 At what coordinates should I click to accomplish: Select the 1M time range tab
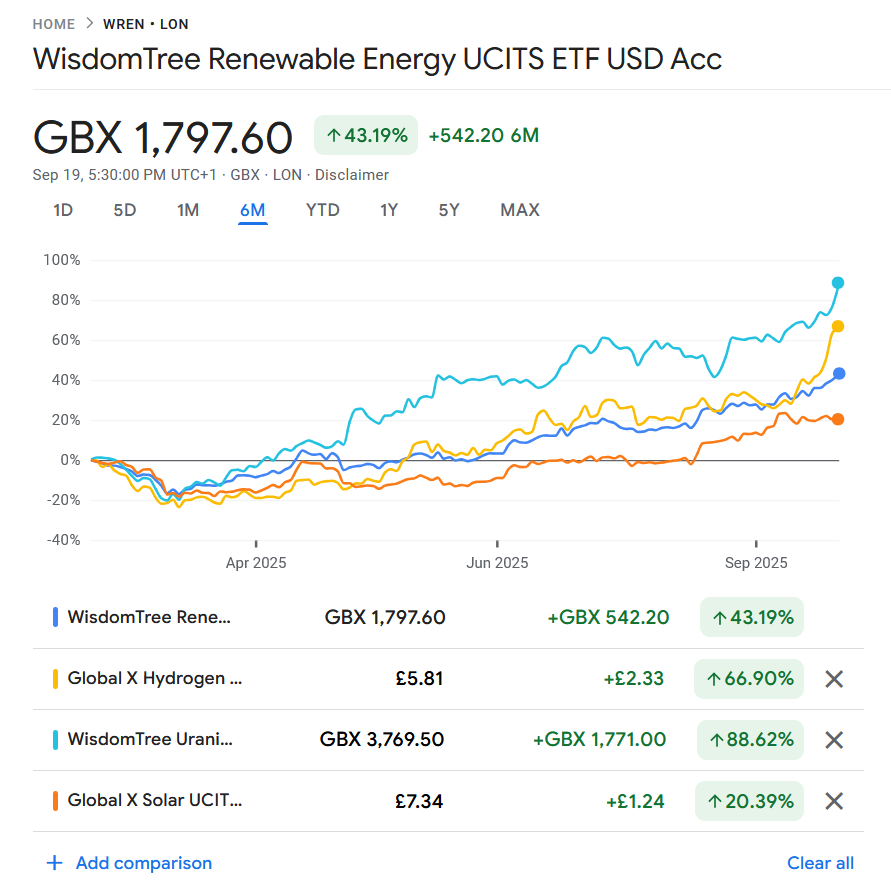point(188,210)
